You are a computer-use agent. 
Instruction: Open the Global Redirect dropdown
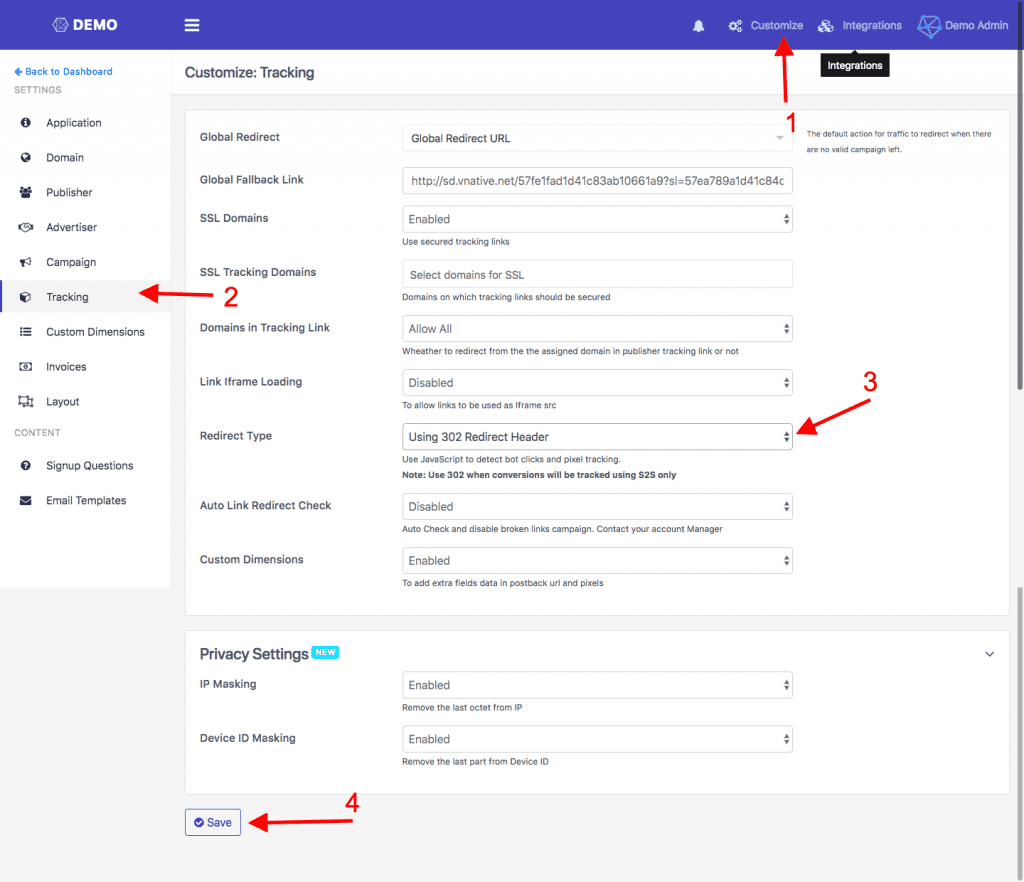point(597,138)
